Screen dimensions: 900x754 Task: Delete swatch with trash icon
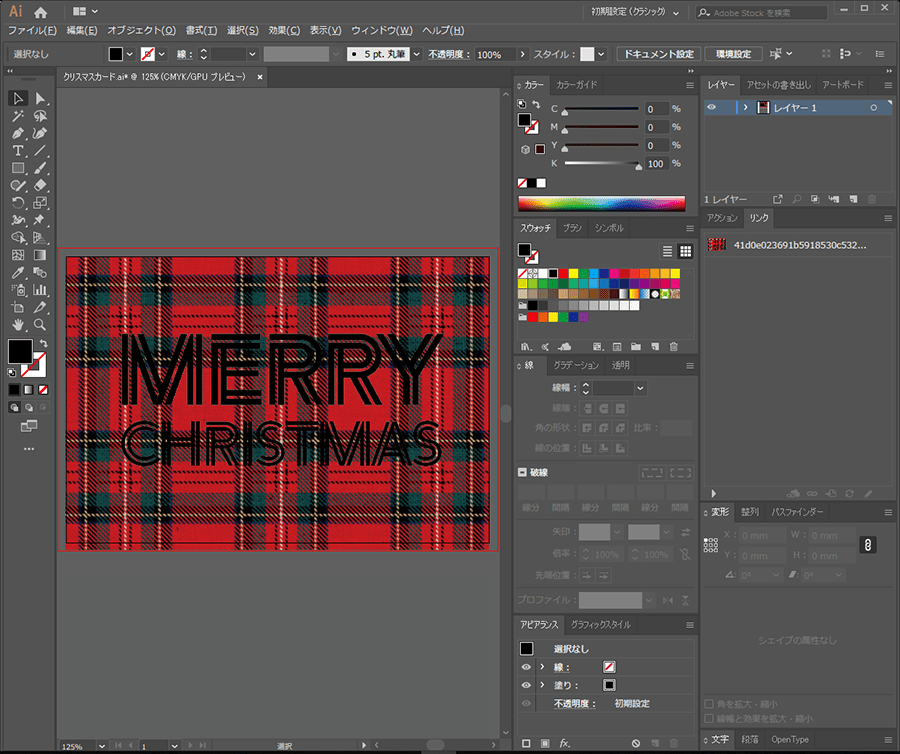(674, 347)
